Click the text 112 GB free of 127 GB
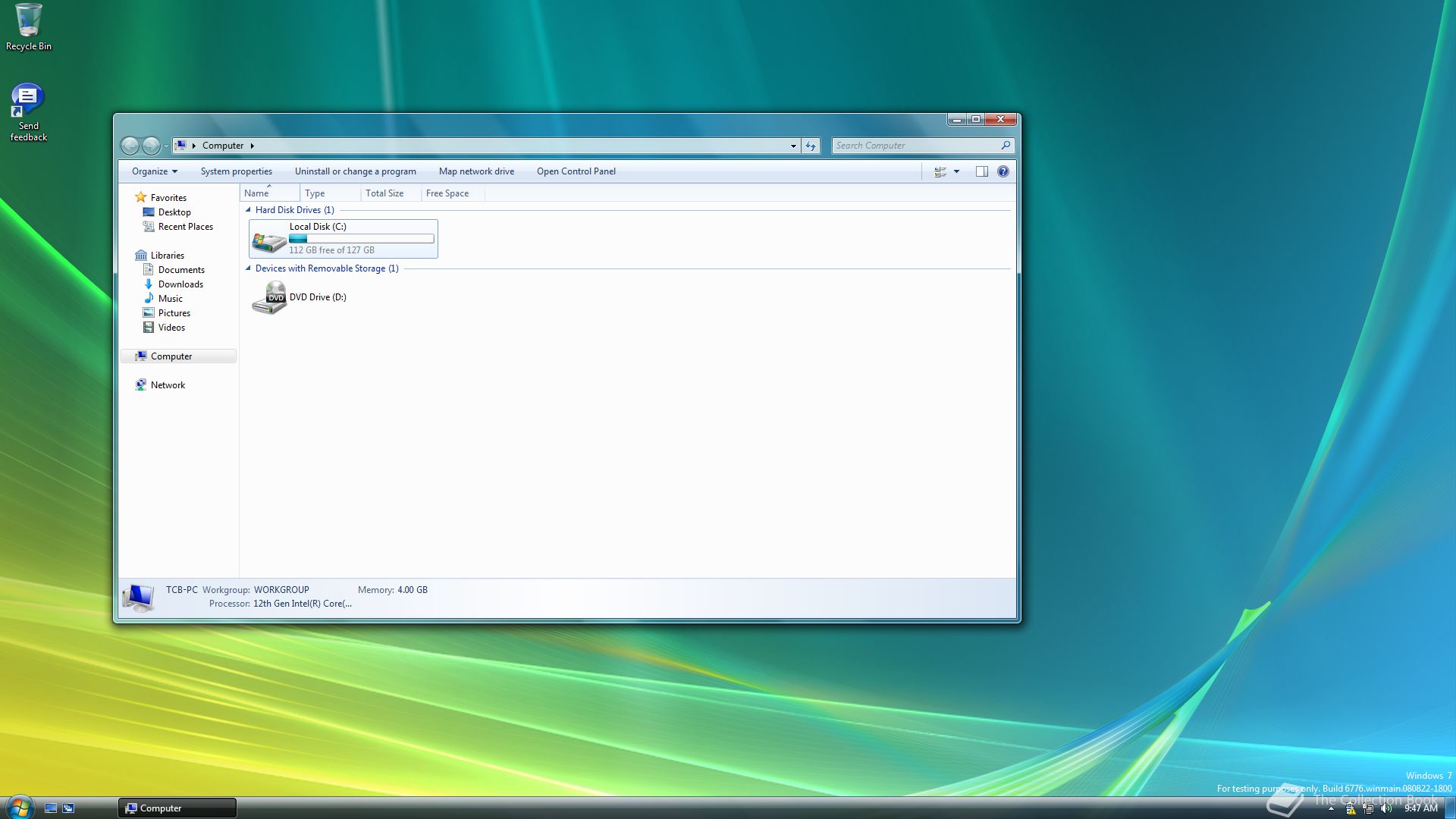Viewport: 1456px width, 819px height. [332, 250]
